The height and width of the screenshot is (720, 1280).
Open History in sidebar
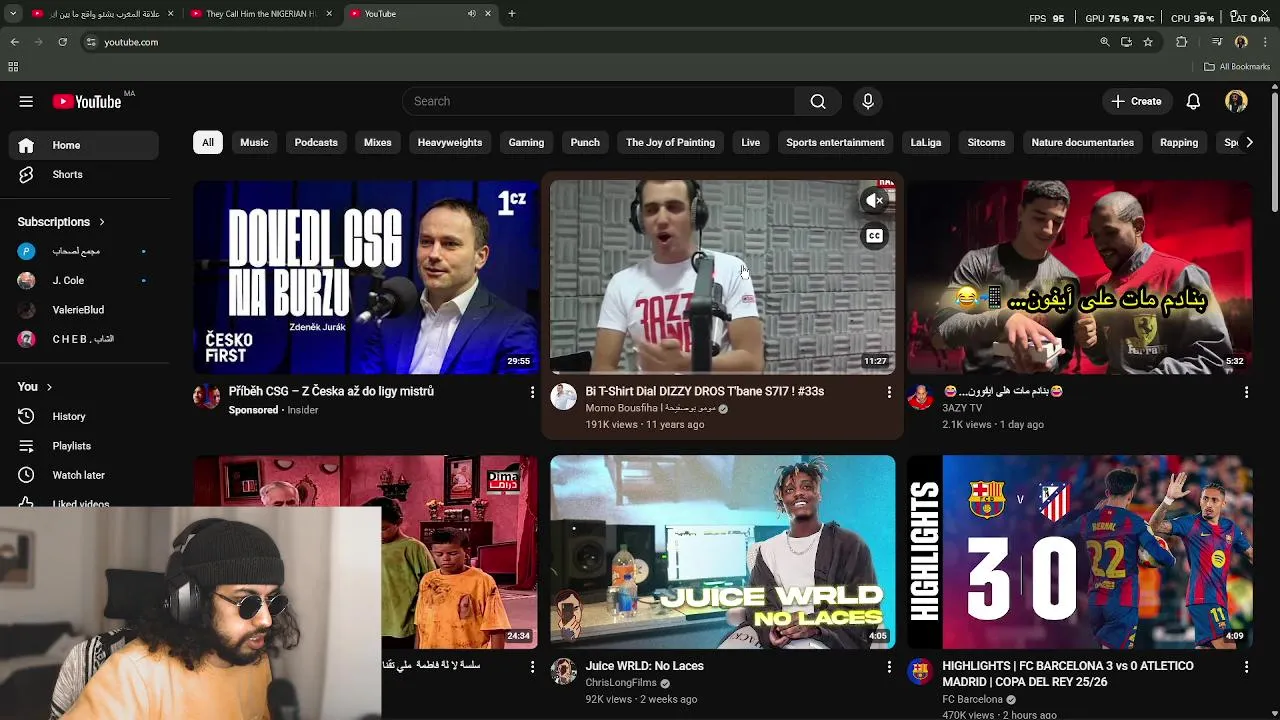(x=83, y=416)
